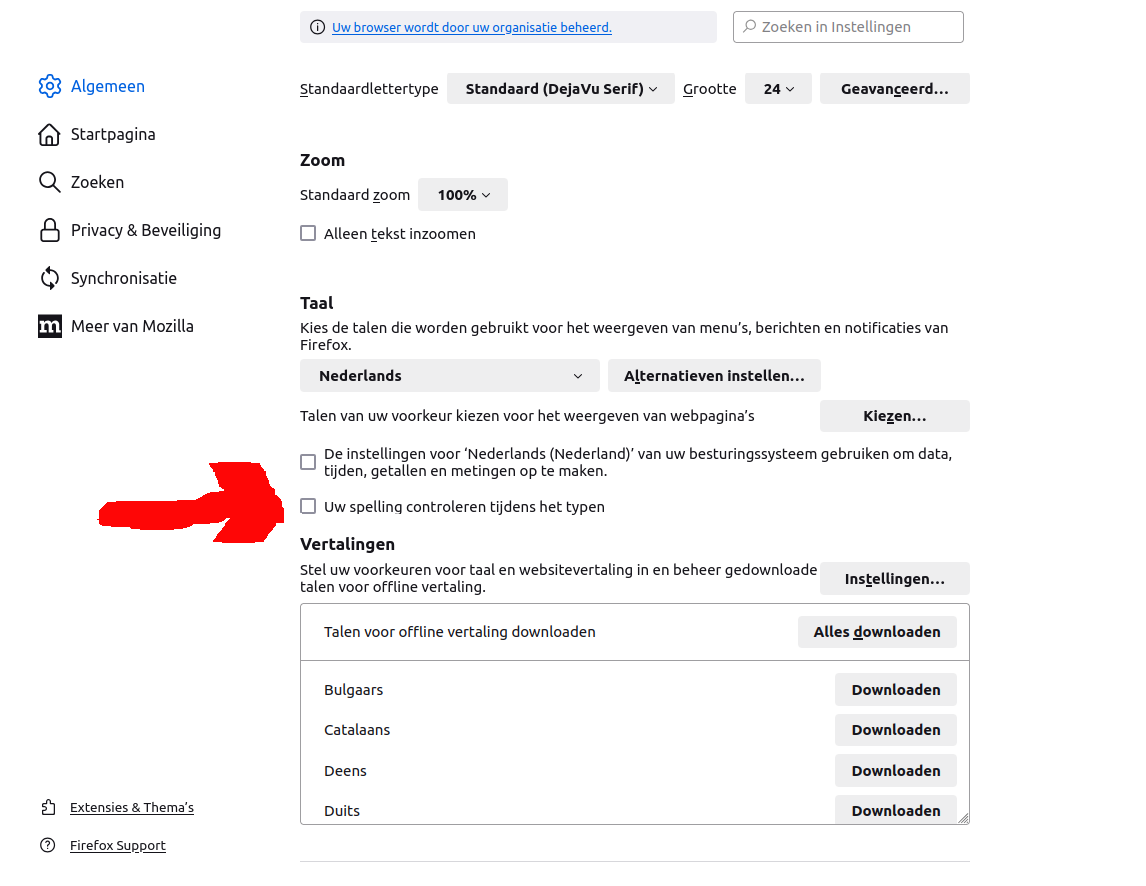The width and height of the screenshot is (1146, 886).
Task: Toggle 'Uw spelling controleren tijdens het typen'
Action: pos(308,506)
